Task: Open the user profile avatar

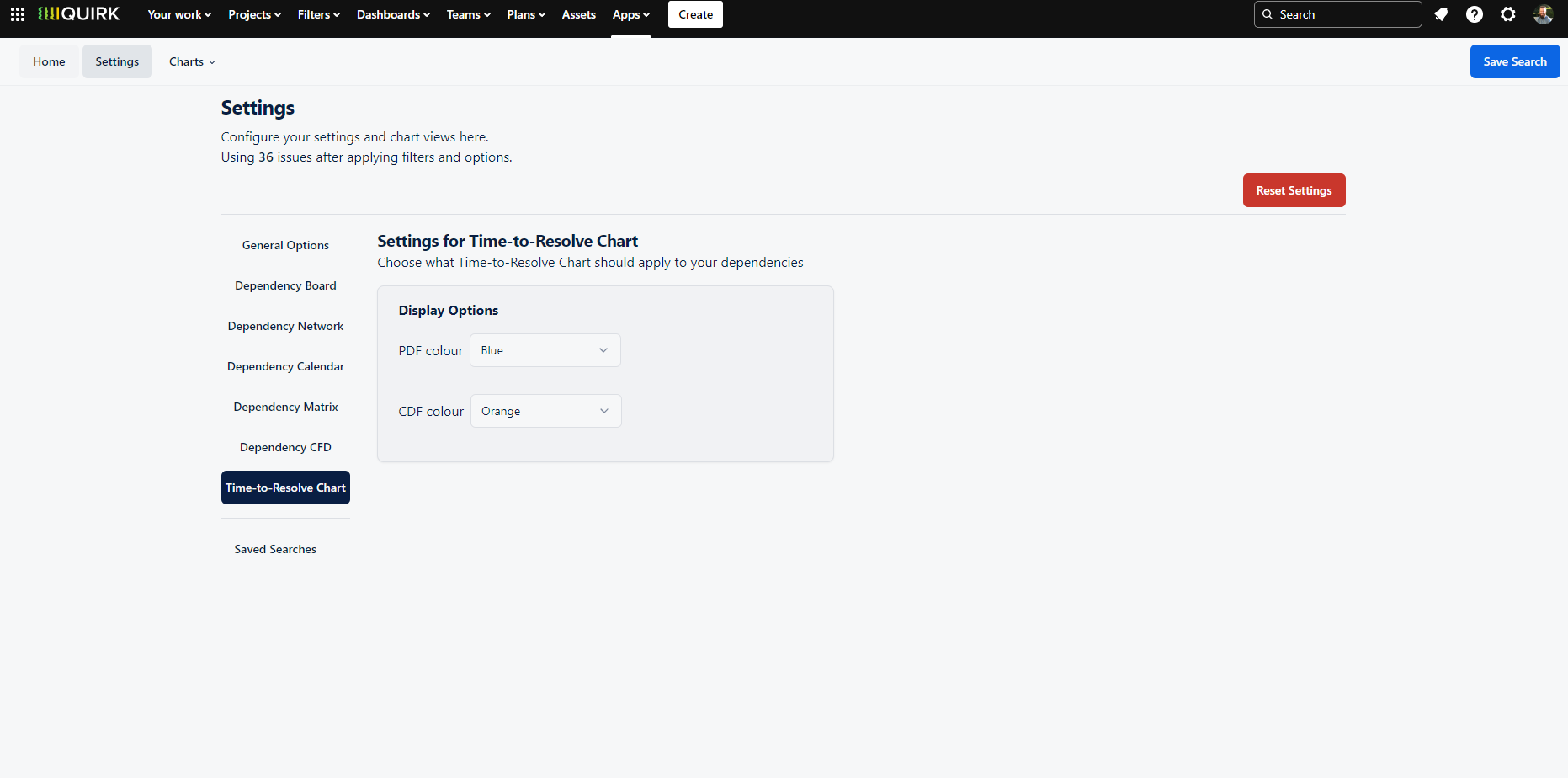Action: tap(1543, 14)
